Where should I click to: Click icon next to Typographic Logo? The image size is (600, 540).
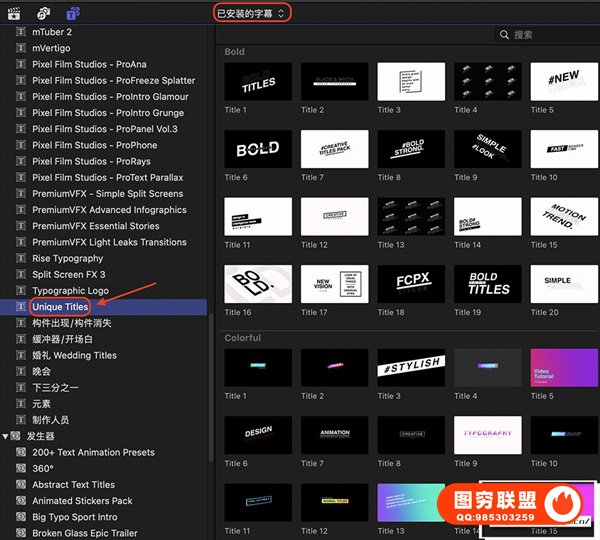(22, 290)
